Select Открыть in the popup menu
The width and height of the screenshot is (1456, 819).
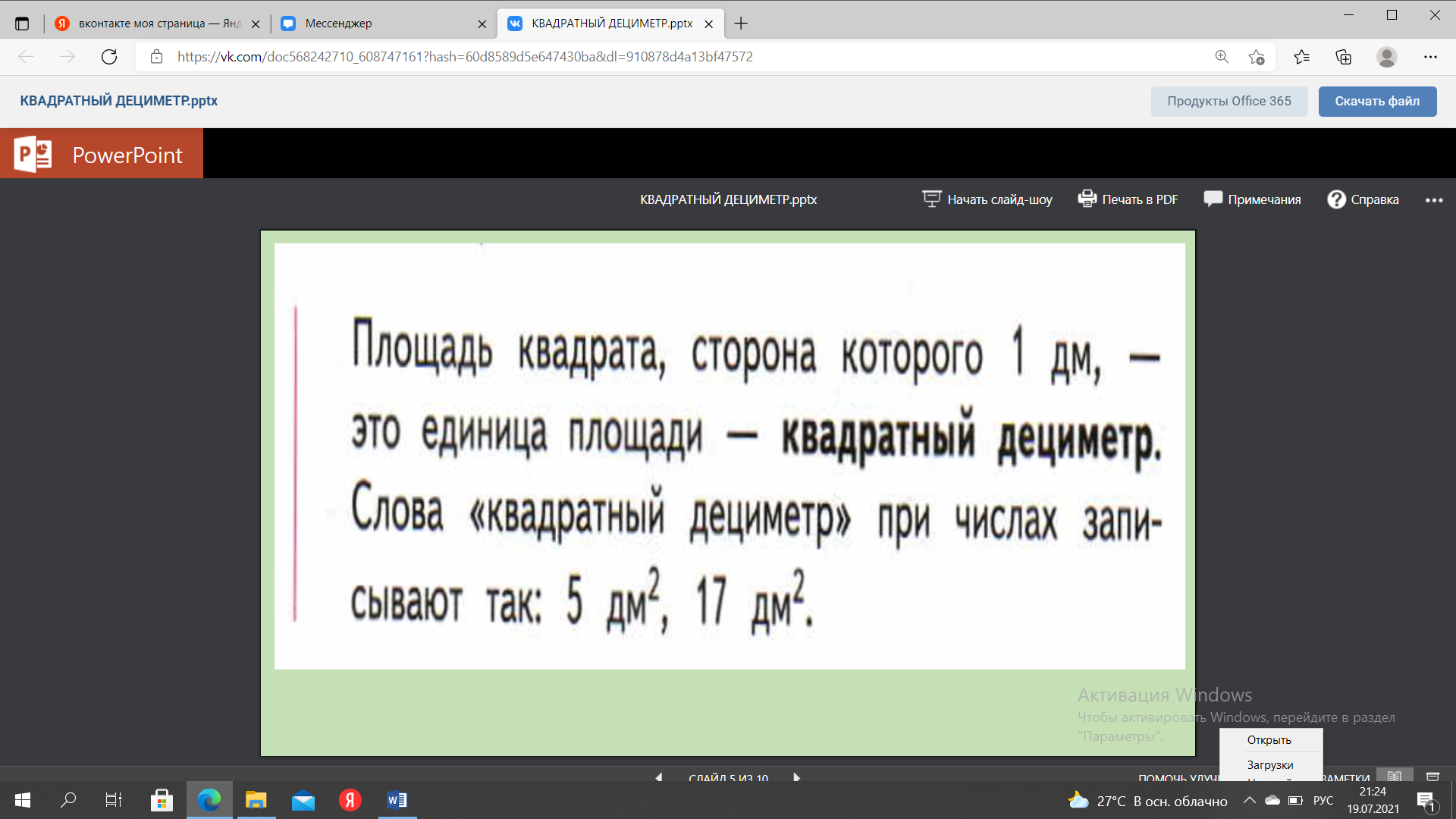click(x=1269, y=740)
